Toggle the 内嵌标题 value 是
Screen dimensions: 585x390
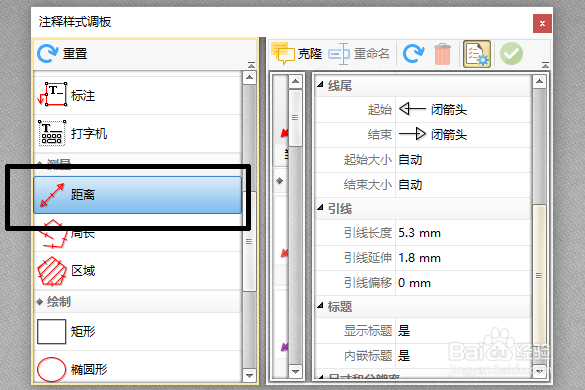click(463, 356)
